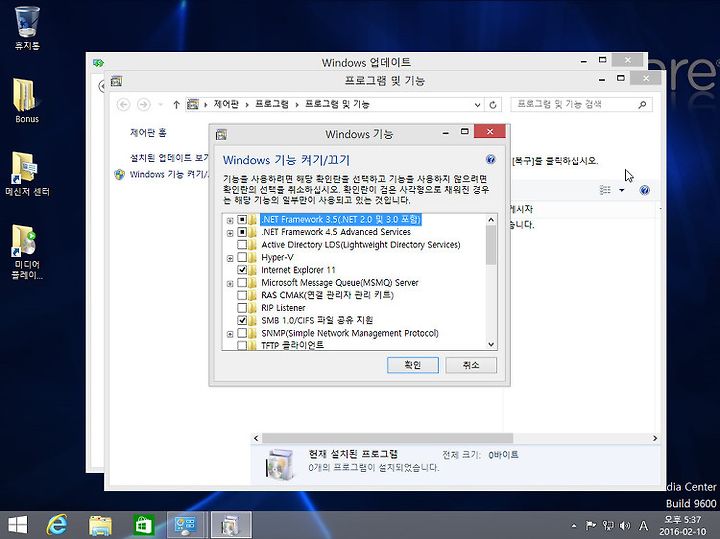This screenshot has height=539, width=720.
Task: Click 제어판 breadcrumb in address bar
Action: (x=226, y=104)
